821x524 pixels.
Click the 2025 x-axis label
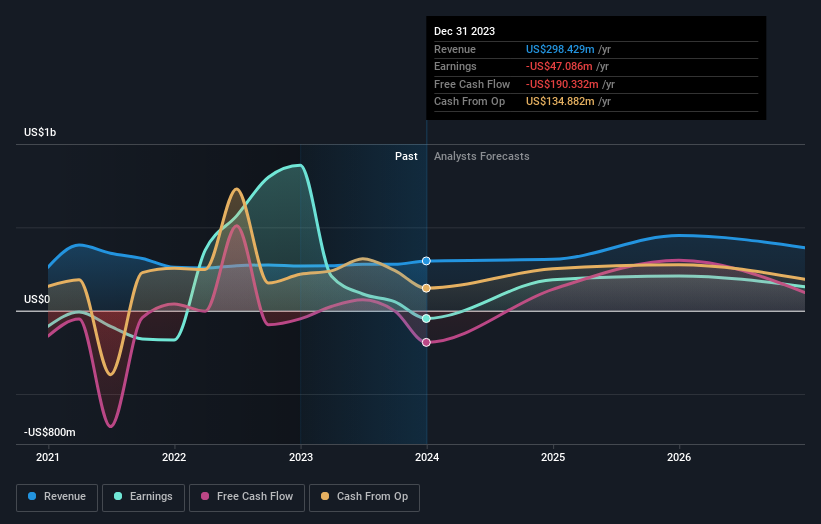[553, 457]
